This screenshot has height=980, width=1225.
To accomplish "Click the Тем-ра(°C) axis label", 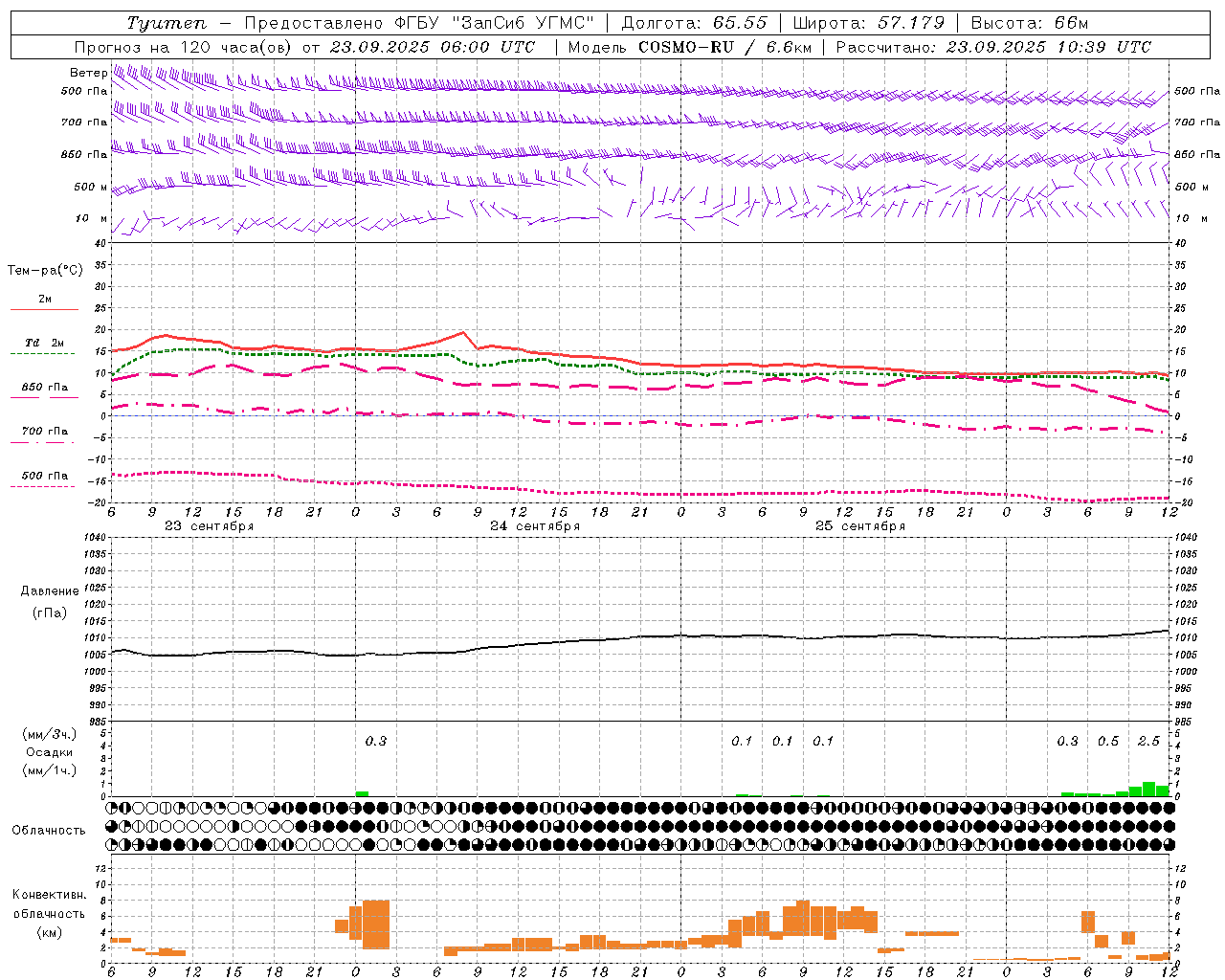I will pos(45,271).
